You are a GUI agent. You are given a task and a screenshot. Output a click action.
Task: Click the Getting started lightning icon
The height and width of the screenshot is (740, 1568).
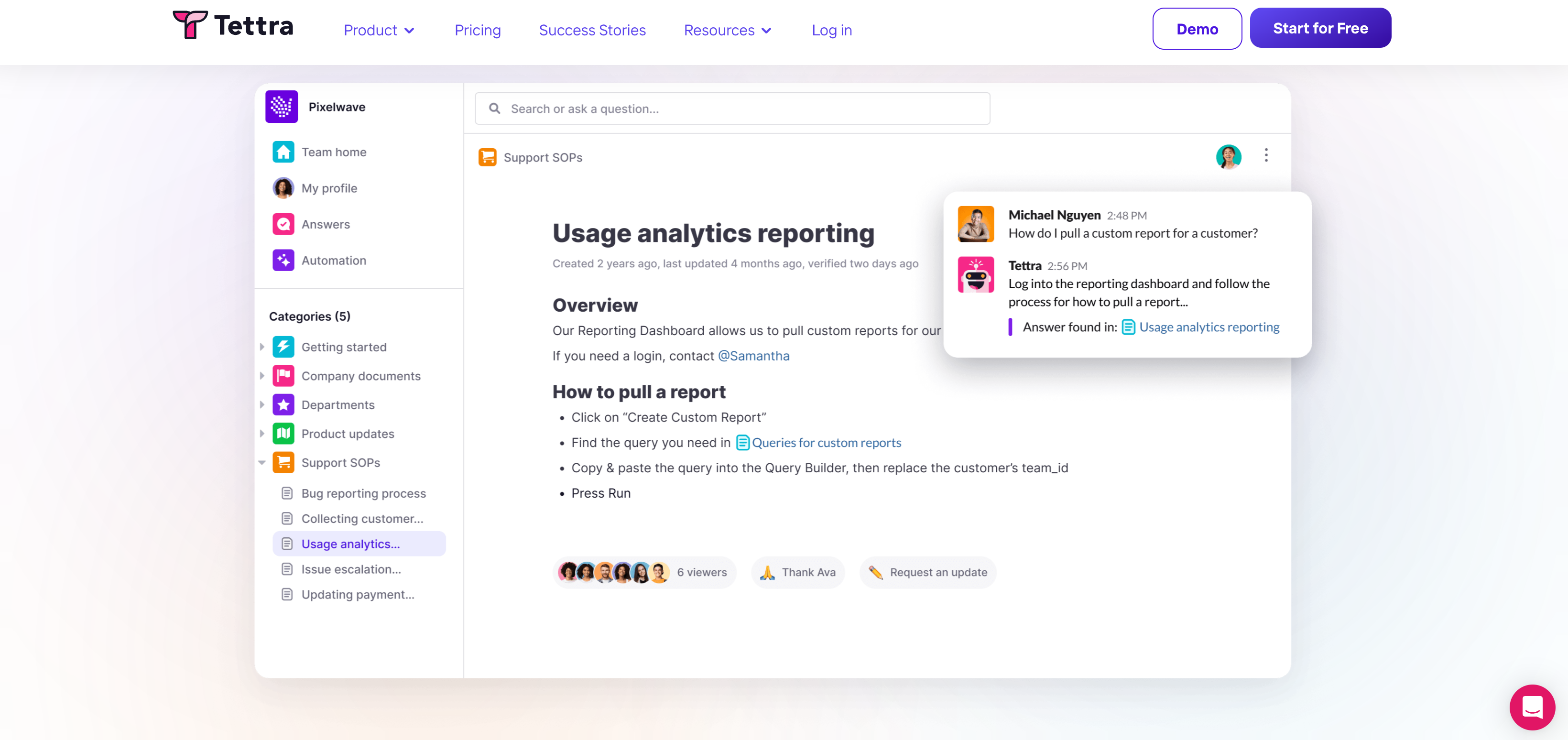click(283, 347)
